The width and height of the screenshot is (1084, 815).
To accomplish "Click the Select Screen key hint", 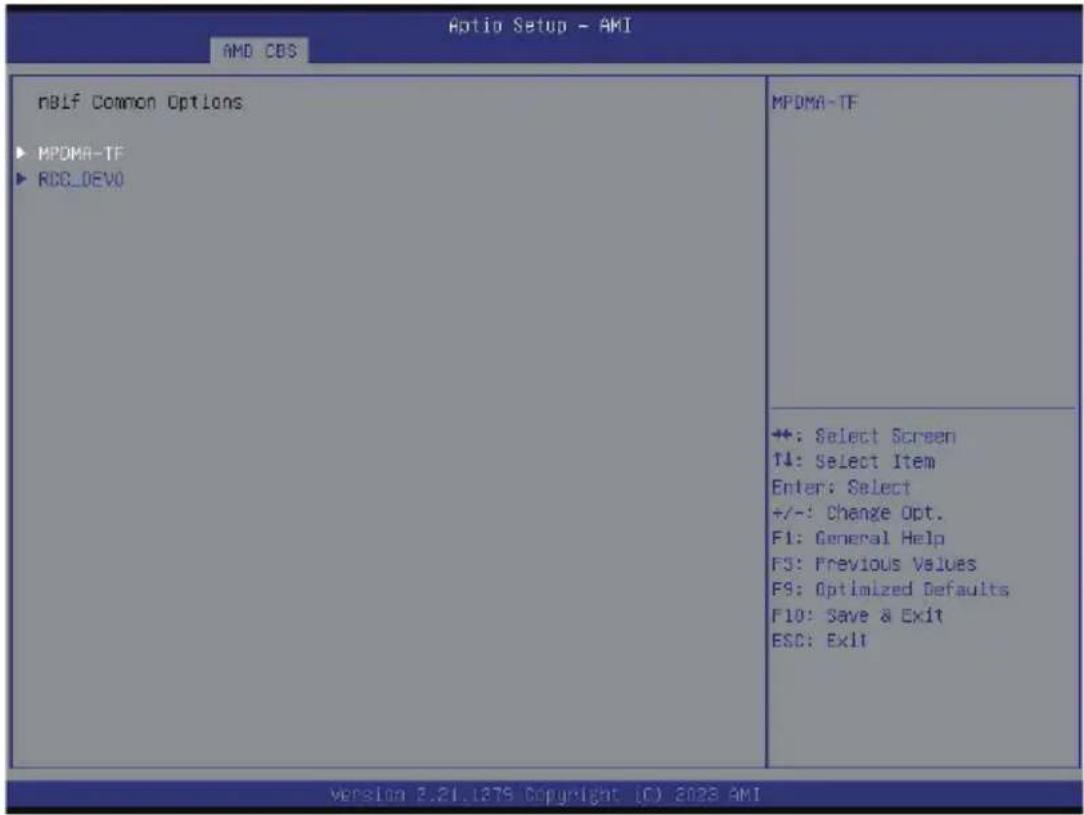I will coord(864,436).
